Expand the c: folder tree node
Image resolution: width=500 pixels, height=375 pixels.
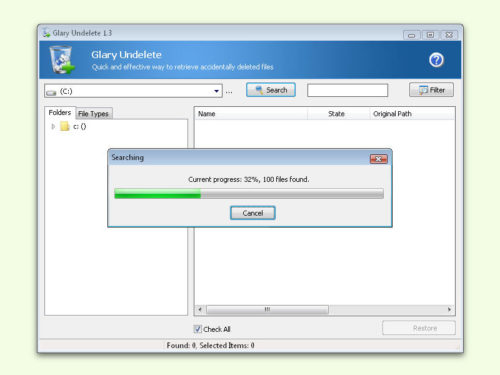[53, 126]
